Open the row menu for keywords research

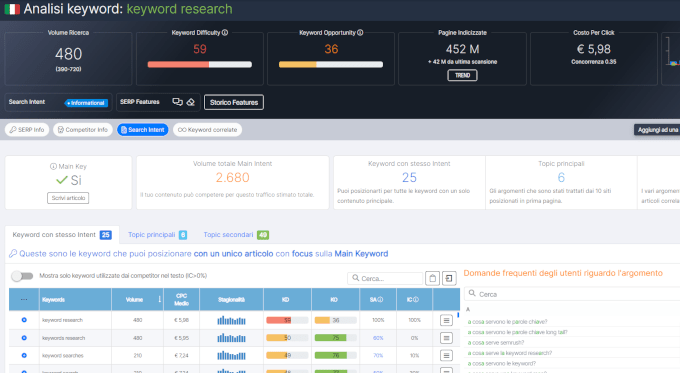[x=446, y=338]
